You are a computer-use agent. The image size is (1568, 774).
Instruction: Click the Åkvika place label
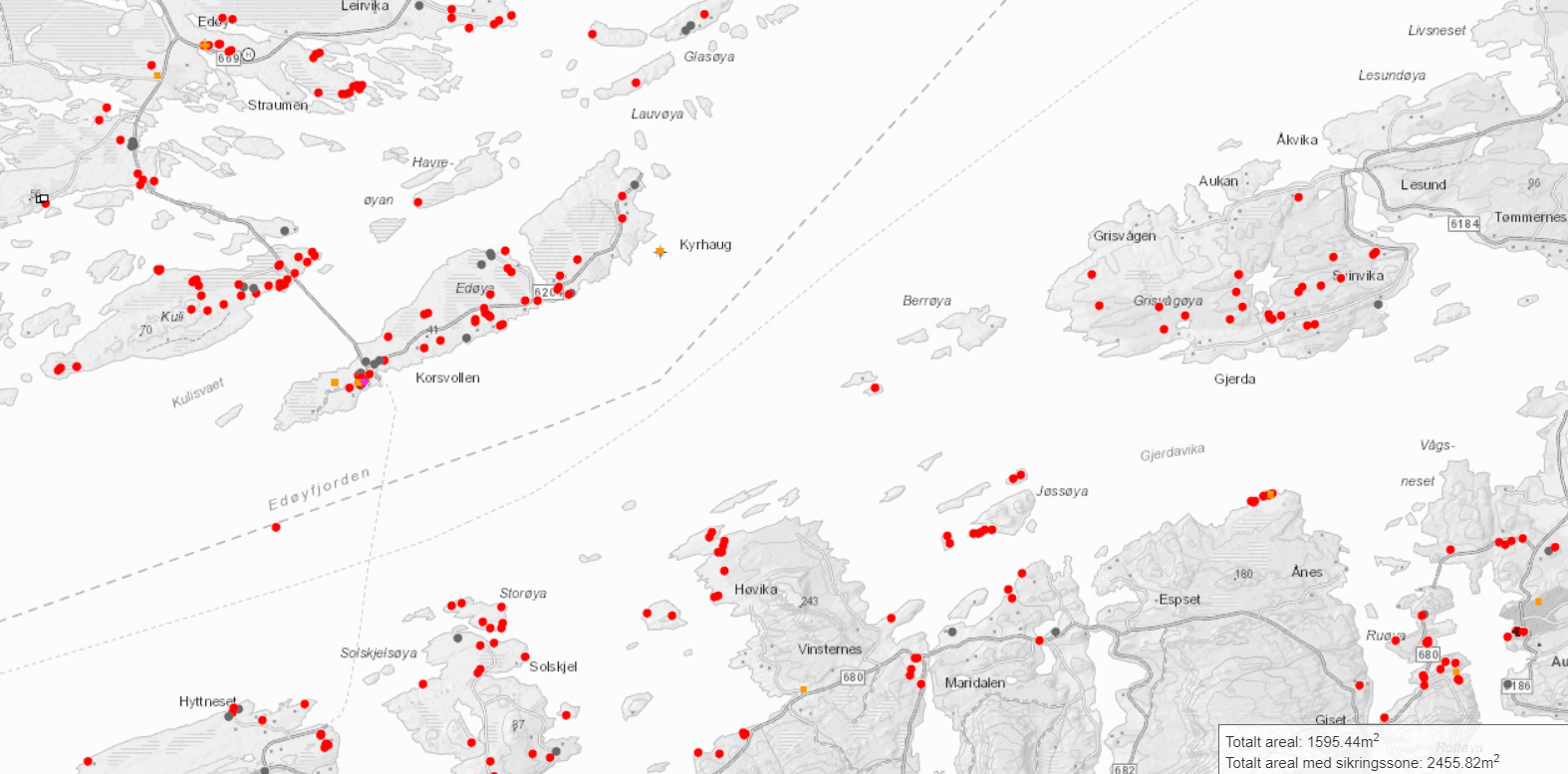(x=1297, y=139)
